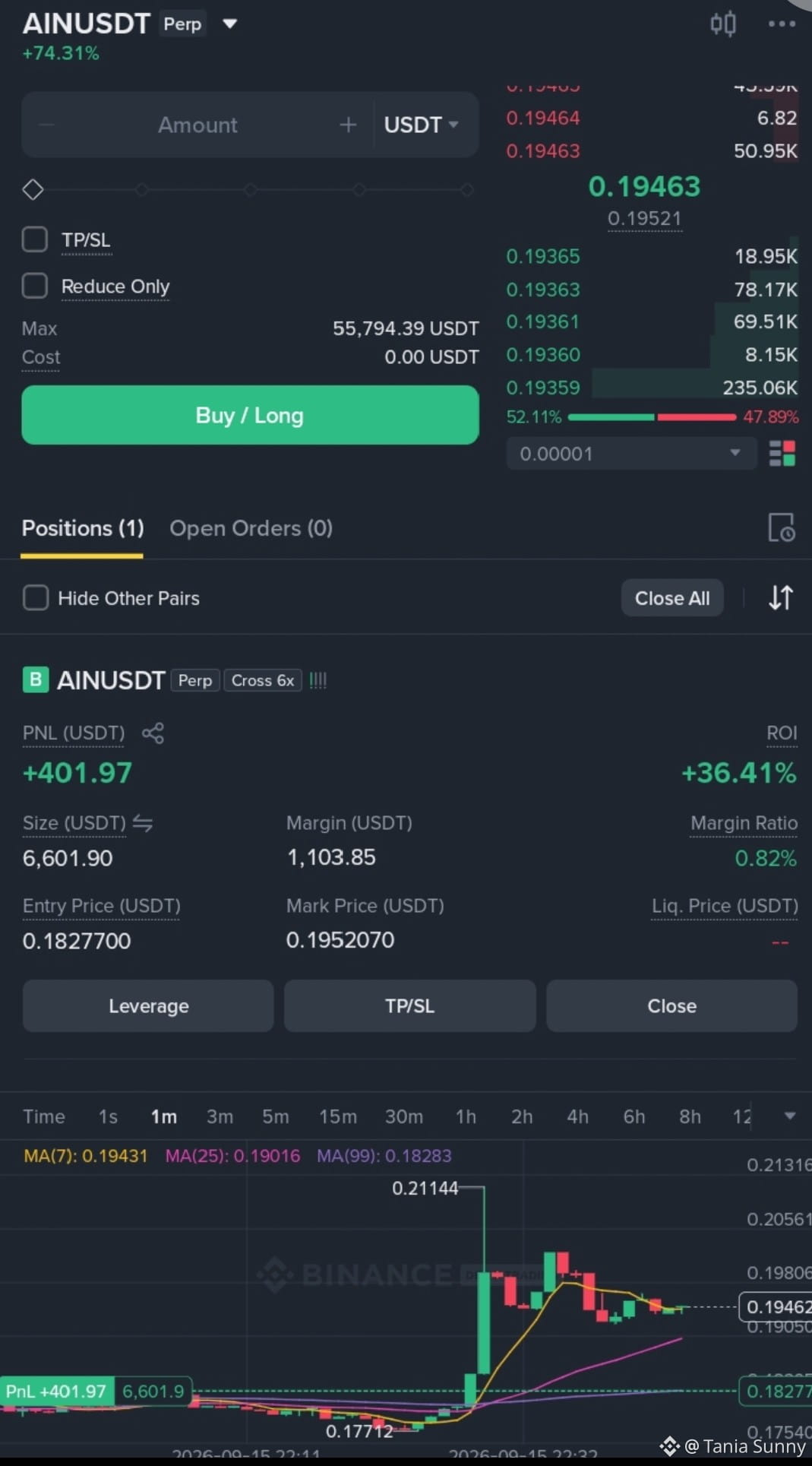Image resolution: width=812 pixels, height=1466 pixels.
Task: Tap the plus icon in Amount field
Action: tap(348, 125)
